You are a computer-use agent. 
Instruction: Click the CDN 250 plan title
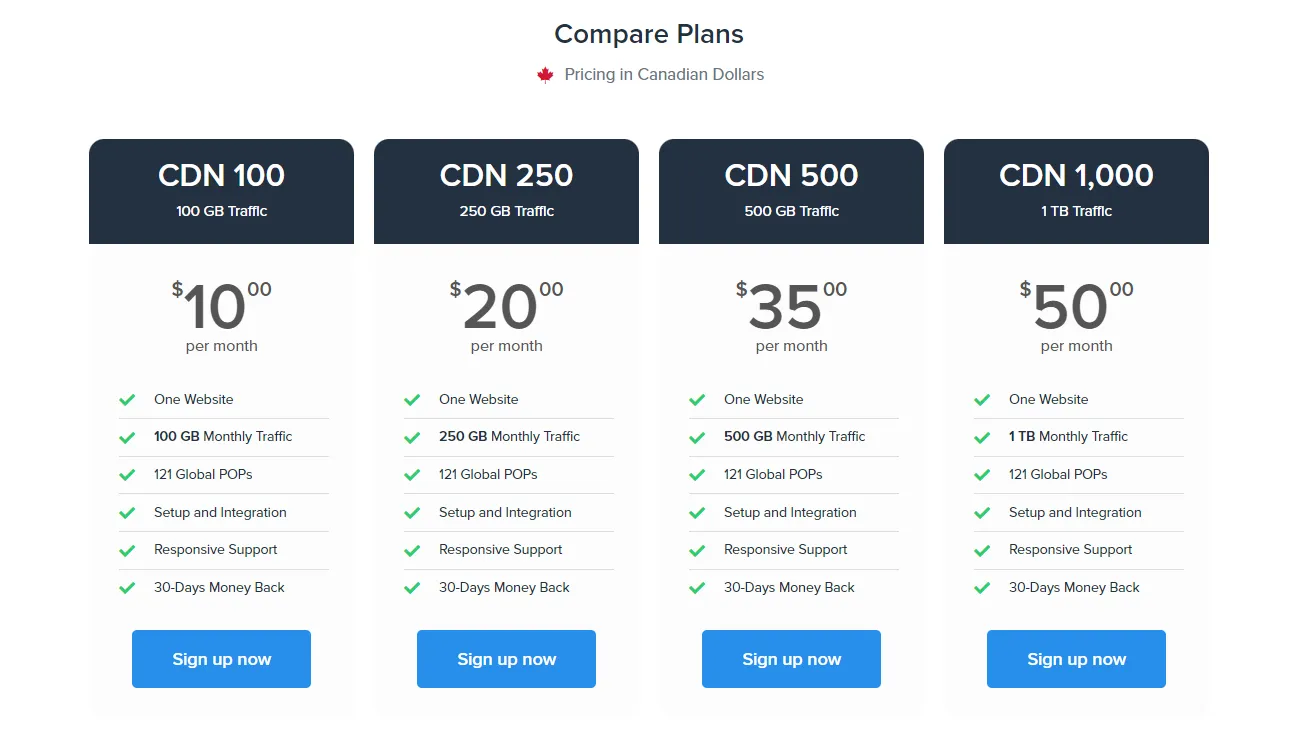[x=506, y=176]
